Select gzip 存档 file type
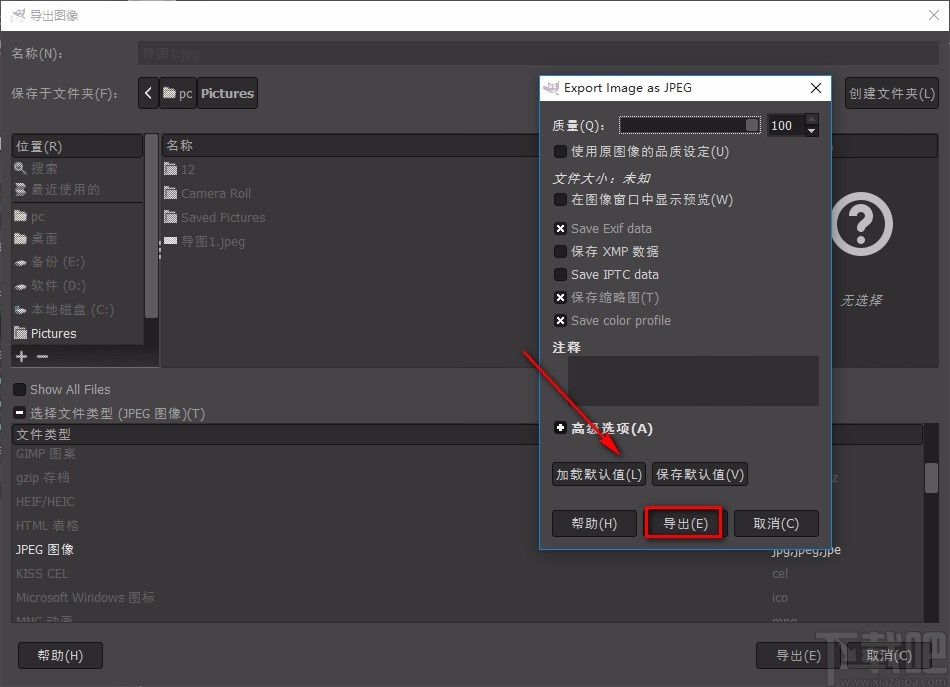Screen dimensions: 950x687 click(x=43, y=477)
